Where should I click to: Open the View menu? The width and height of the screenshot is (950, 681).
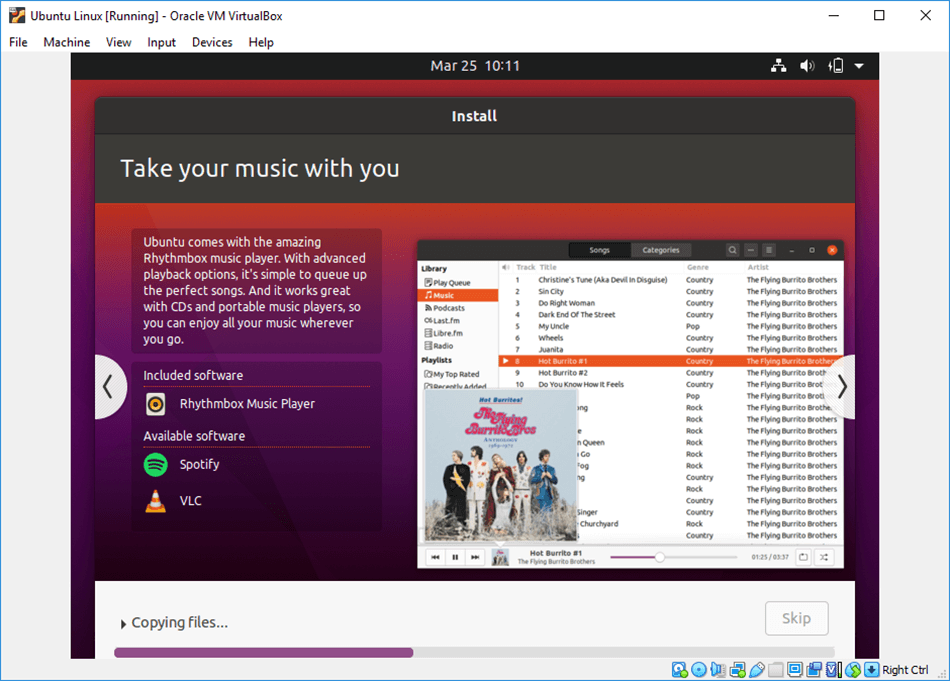point(118,42)
